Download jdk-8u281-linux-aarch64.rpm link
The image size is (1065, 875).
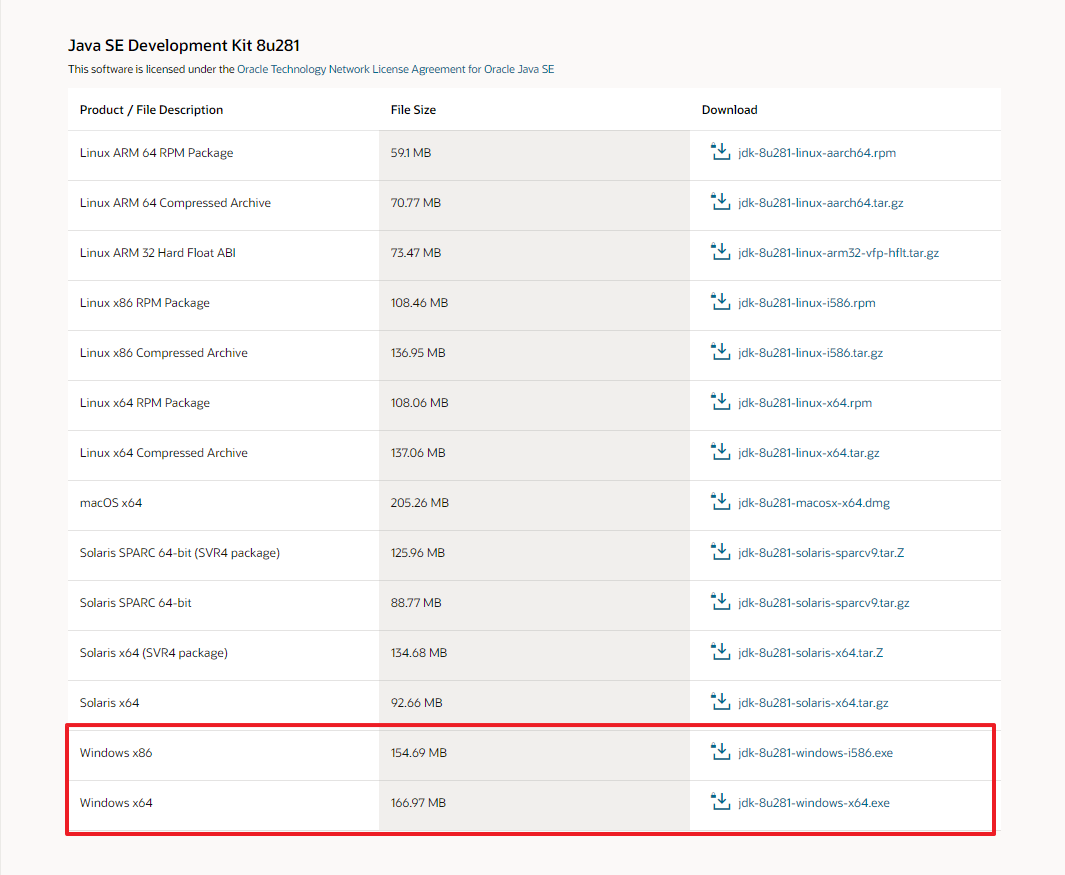click(817, 153)
